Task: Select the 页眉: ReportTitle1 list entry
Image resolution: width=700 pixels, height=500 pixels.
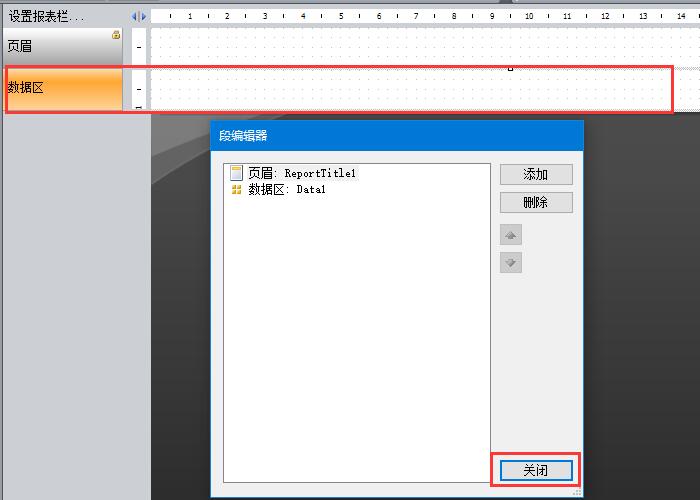Action: 301,173
